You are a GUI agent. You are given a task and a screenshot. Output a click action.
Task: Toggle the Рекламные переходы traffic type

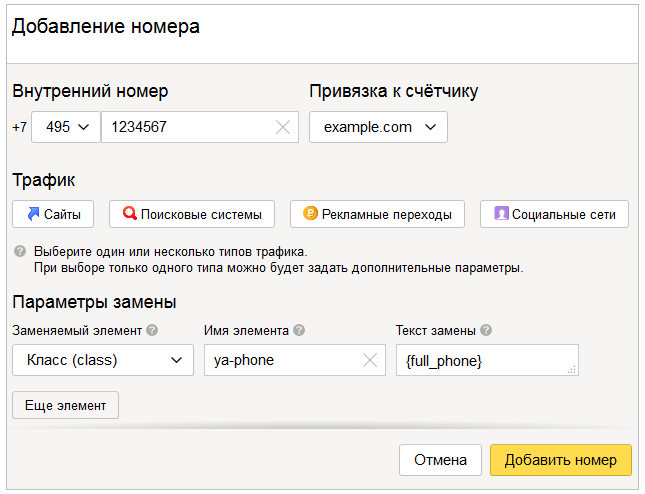[x=377, y=214]
